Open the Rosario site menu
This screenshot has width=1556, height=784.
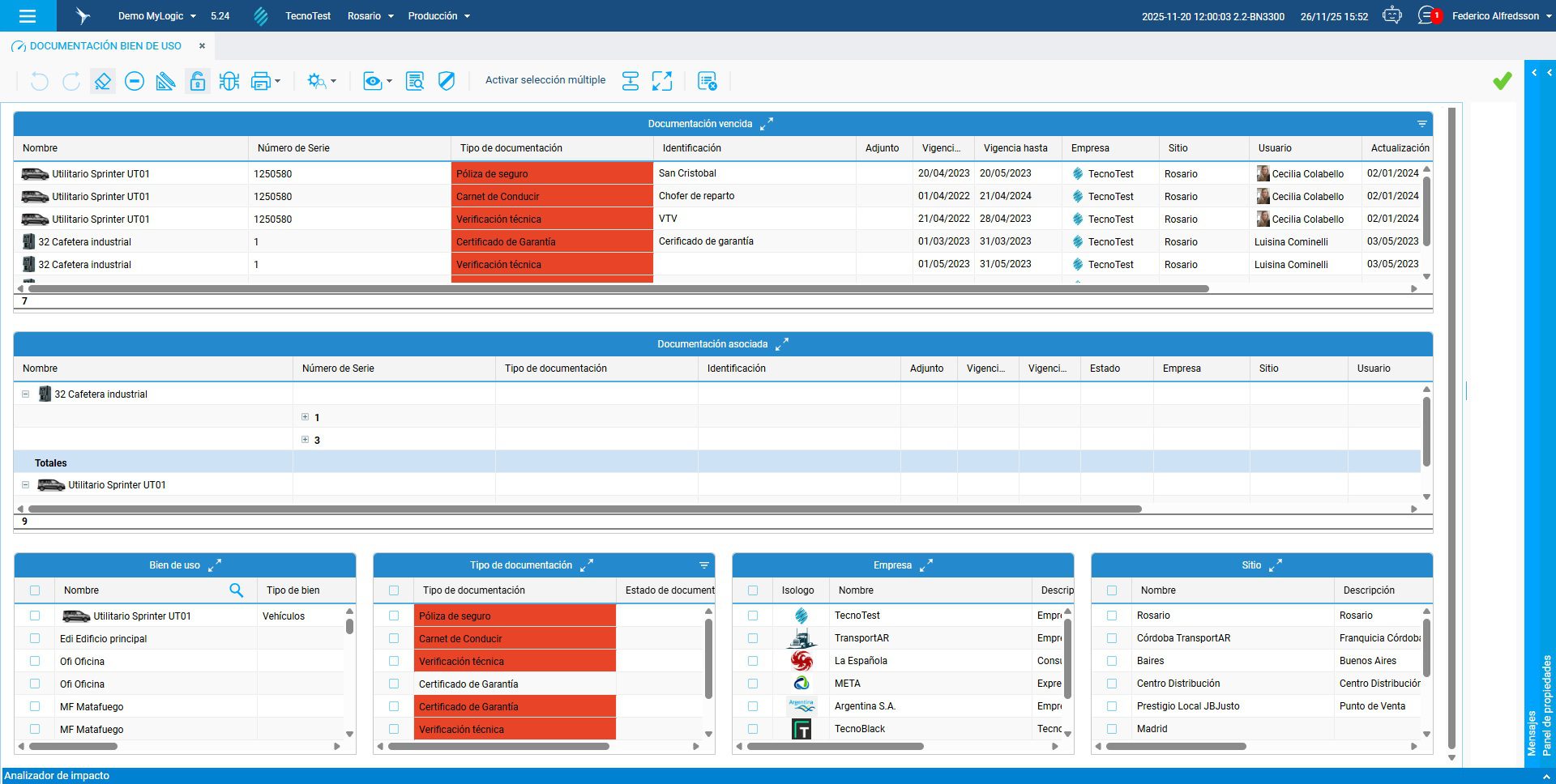[370, 15]
